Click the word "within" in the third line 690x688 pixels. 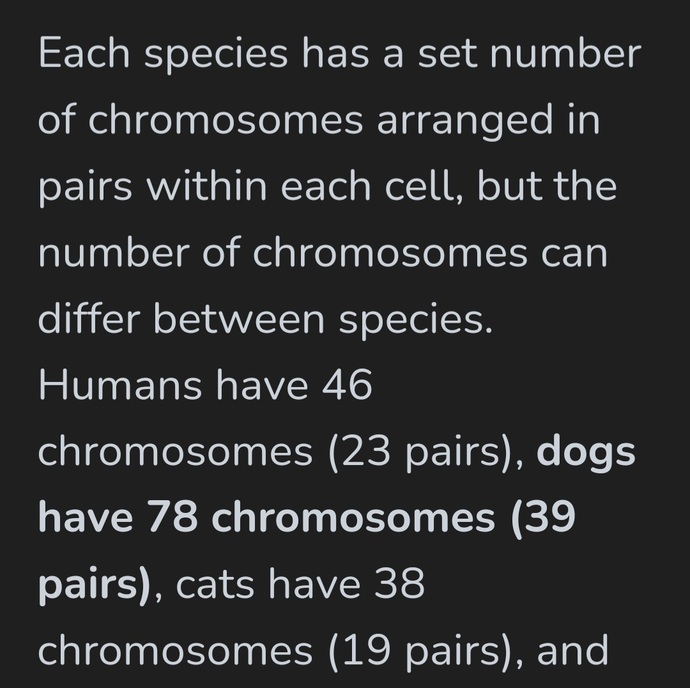(x=206, y=185)
